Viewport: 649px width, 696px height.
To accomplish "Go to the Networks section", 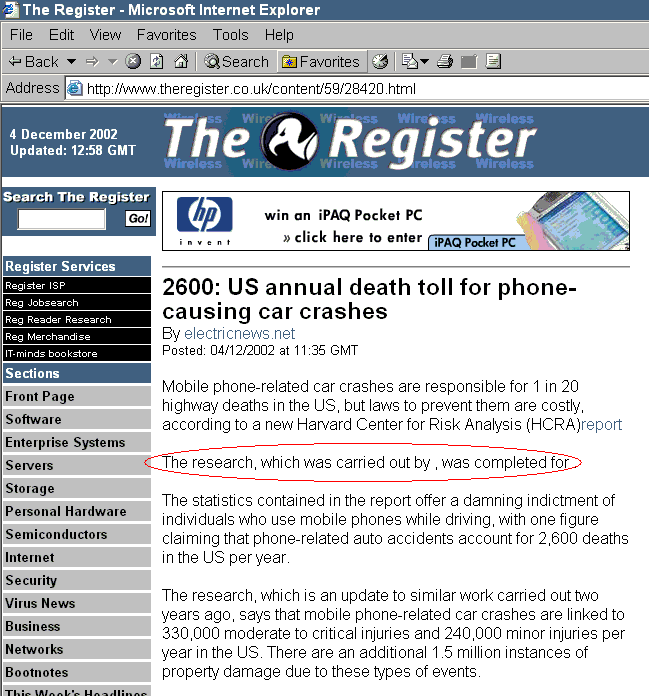I will [x=77, y=649].
